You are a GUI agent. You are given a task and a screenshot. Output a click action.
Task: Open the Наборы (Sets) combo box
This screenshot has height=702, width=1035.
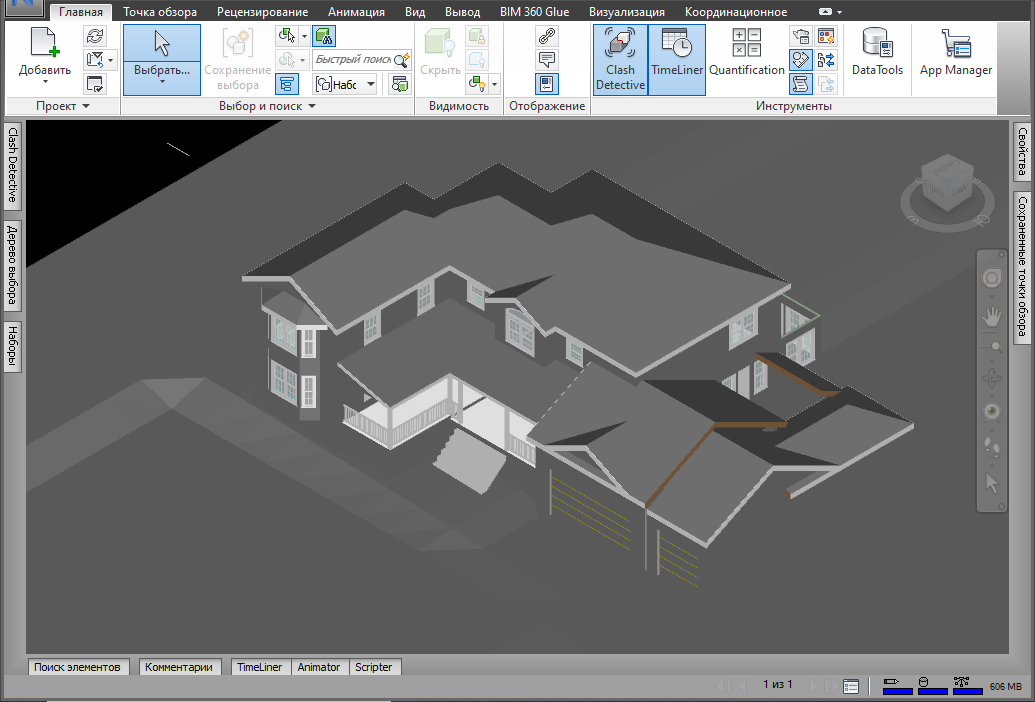coord(345,84)
